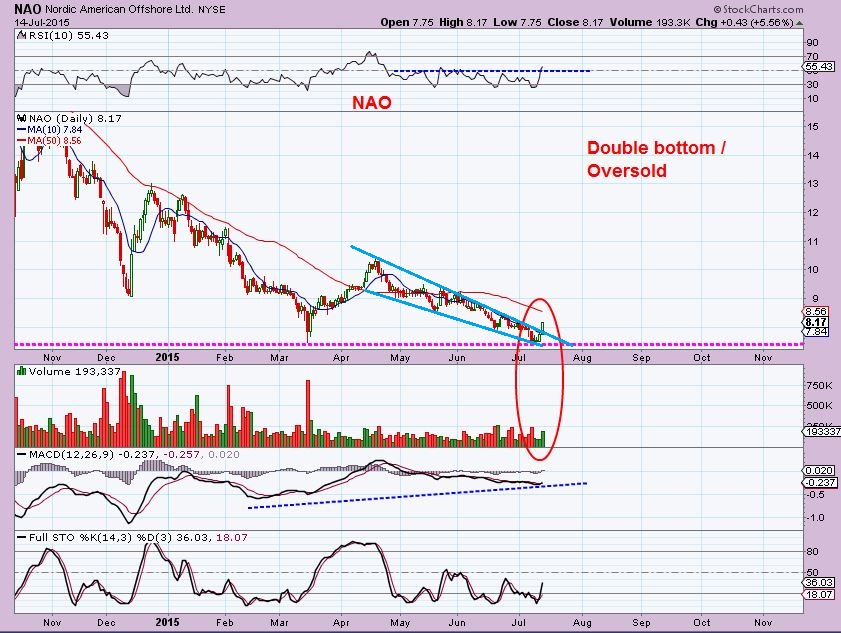This screenshot has width=841, height=633.
Task: Click the 55.43 value tag on RSI axis
Action: coord(819,67)
